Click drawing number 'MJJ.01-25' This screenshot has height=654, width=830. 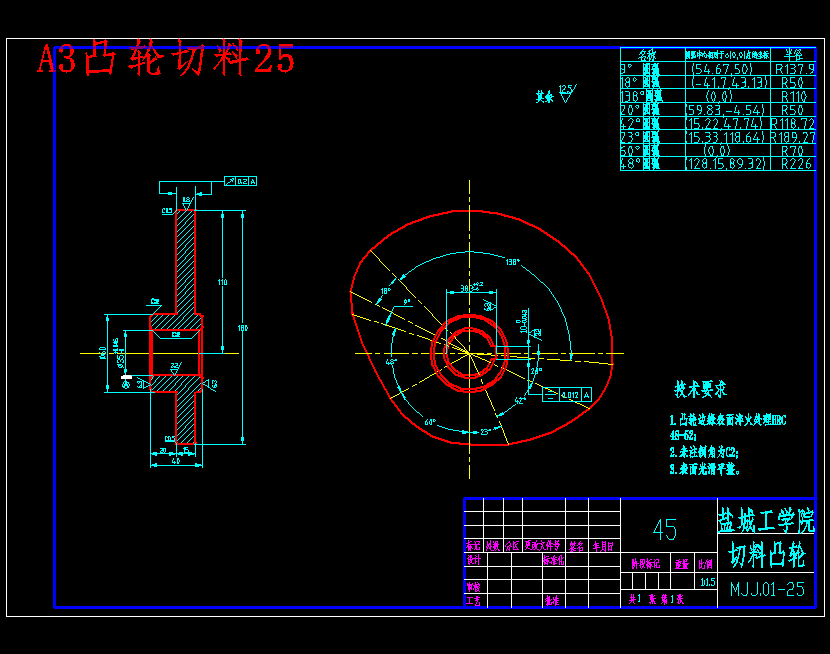point(767,589)
